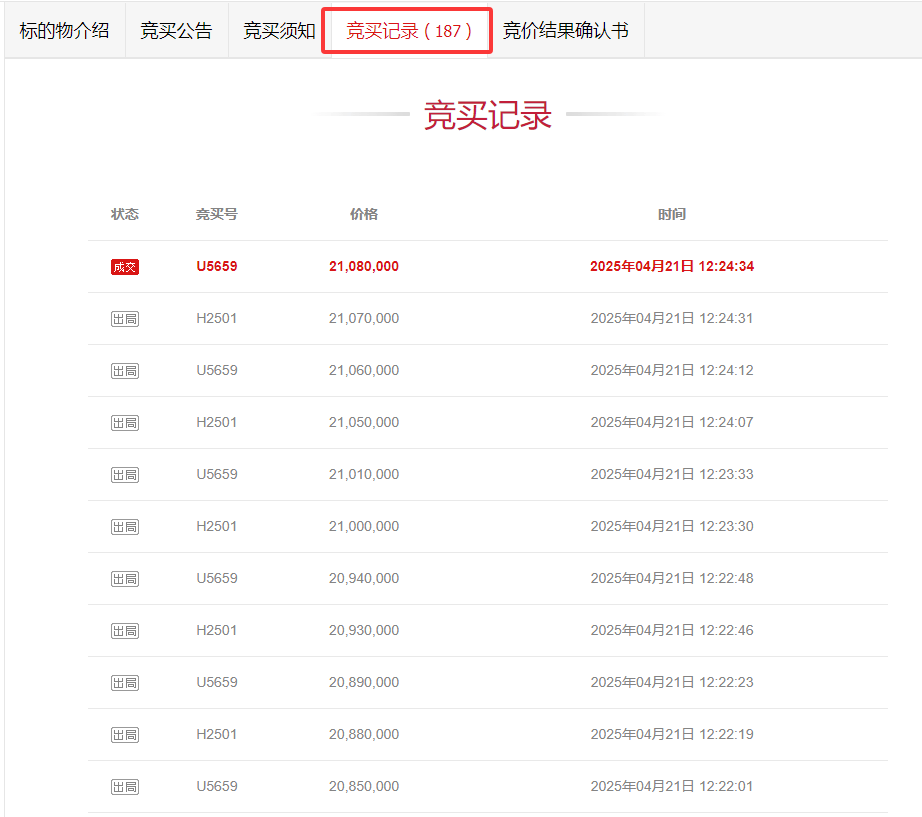Click 出局 badge in the 21,000,000 row
This screenshot has height=817, width=922.
point(125,527)
